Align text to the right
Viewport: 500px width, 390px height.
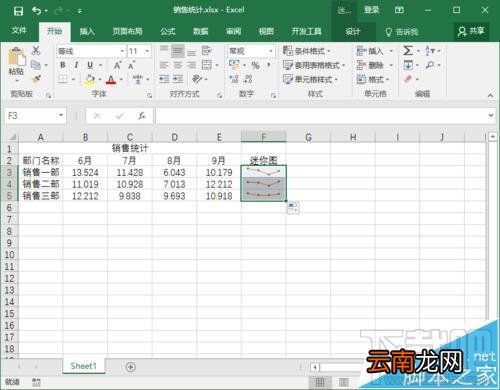(191, 65)
